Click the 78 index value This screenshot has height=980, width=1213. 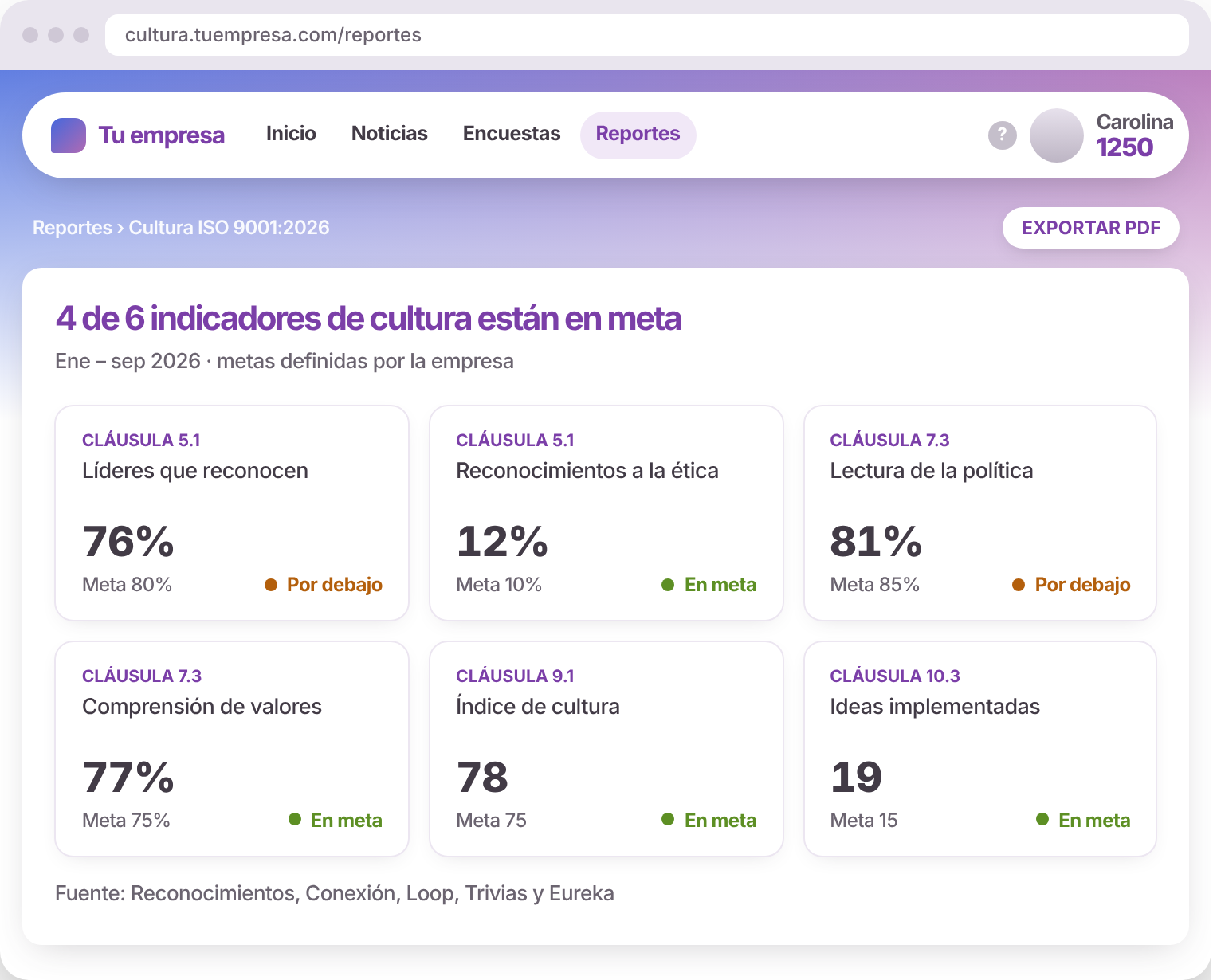(482, 778)
